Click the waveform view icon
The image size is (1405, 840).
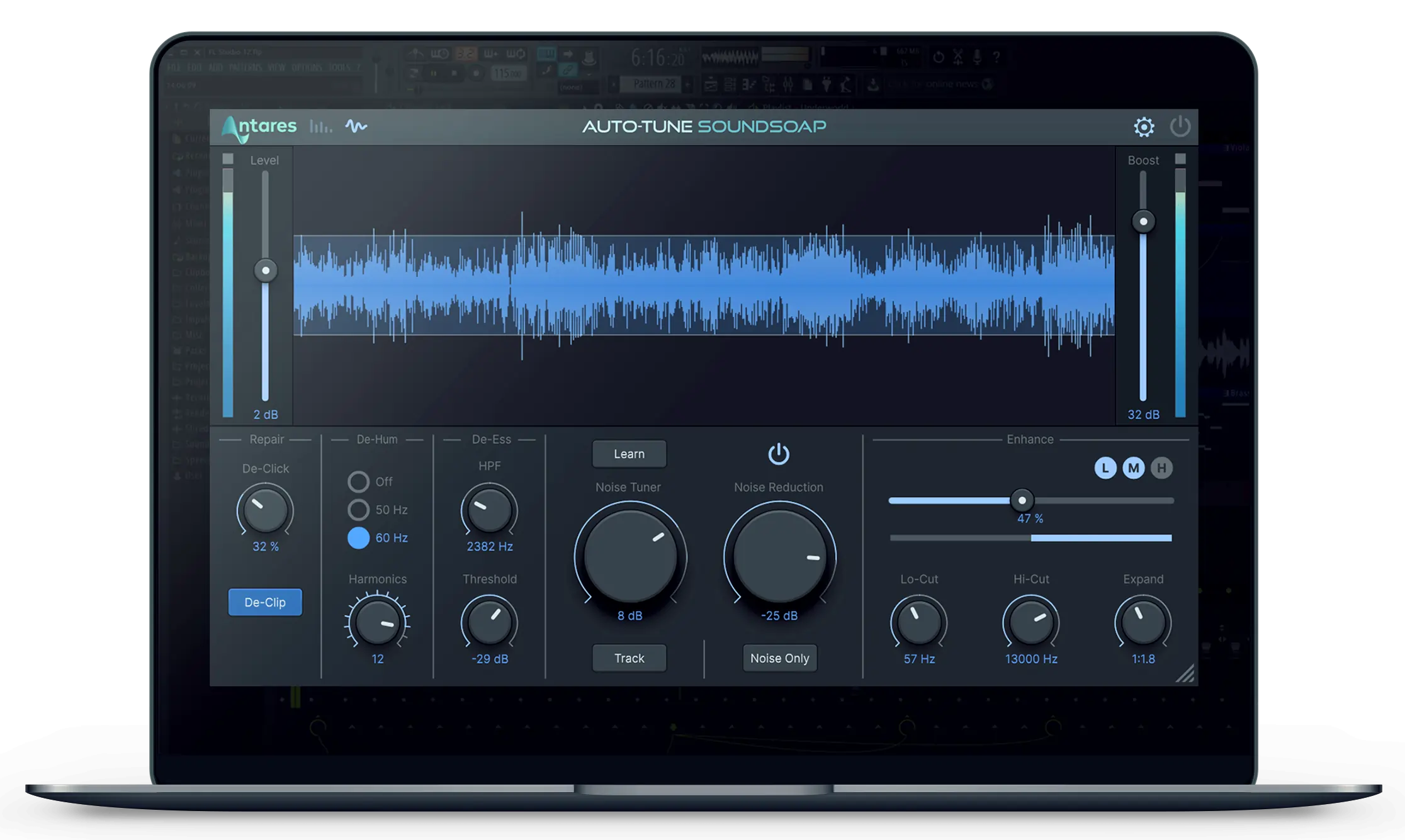coord(356,126)
